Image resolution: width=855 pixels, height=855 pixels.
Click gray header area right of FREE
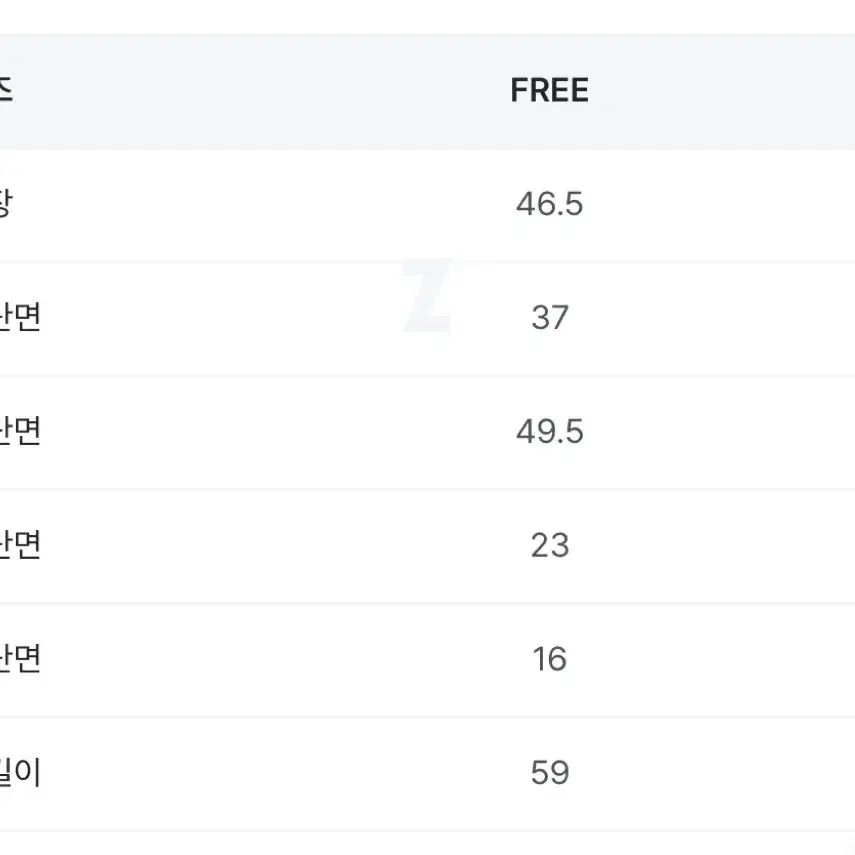720,92
